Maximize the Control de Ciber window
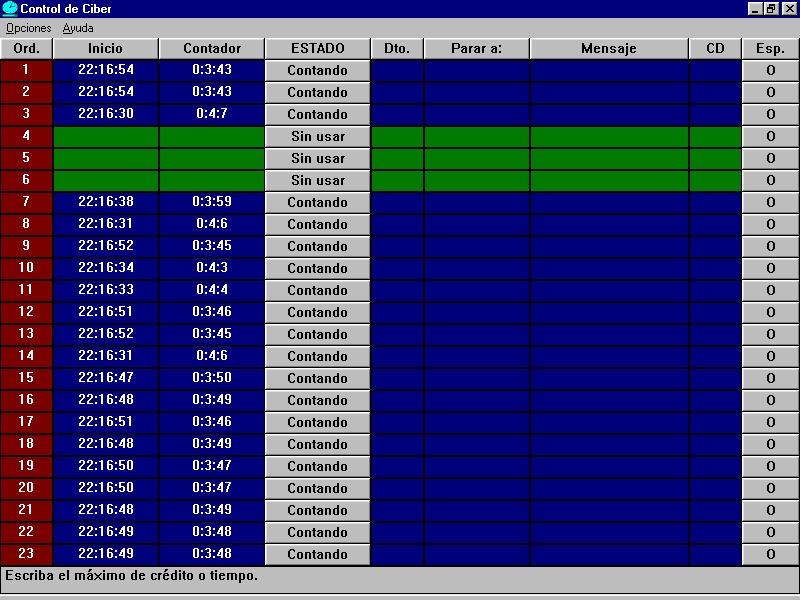Viewport: 800px width, 600px height. [x=771, y=9]
